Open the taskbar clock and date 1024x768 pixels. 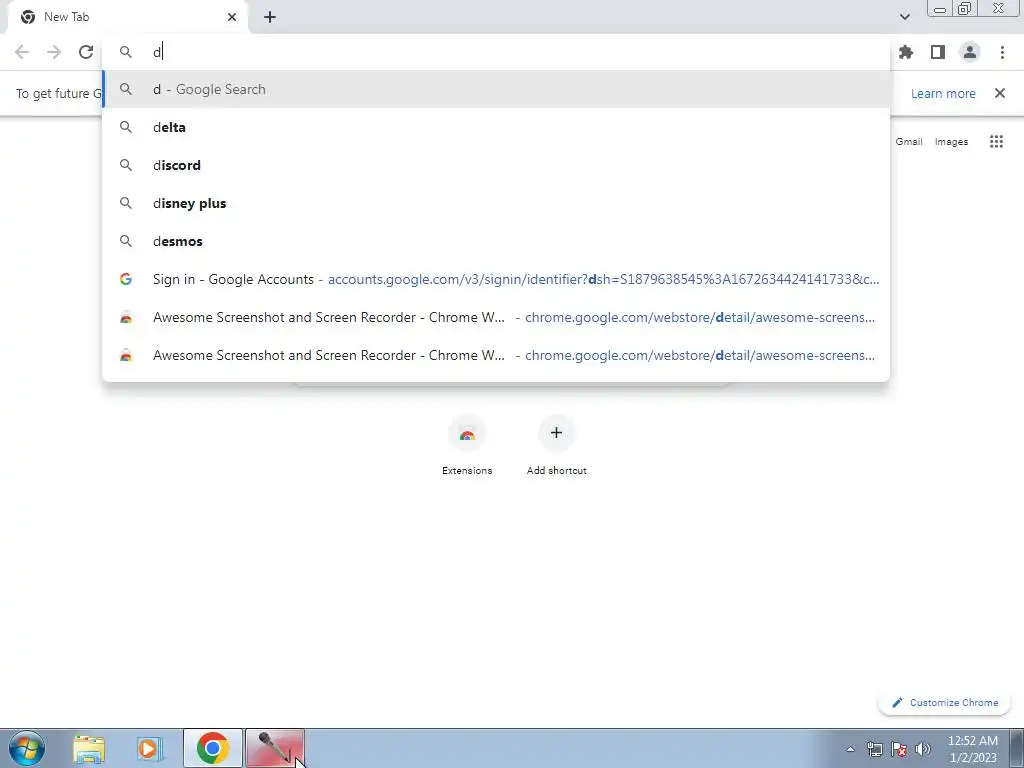click(x=972, y=749)
